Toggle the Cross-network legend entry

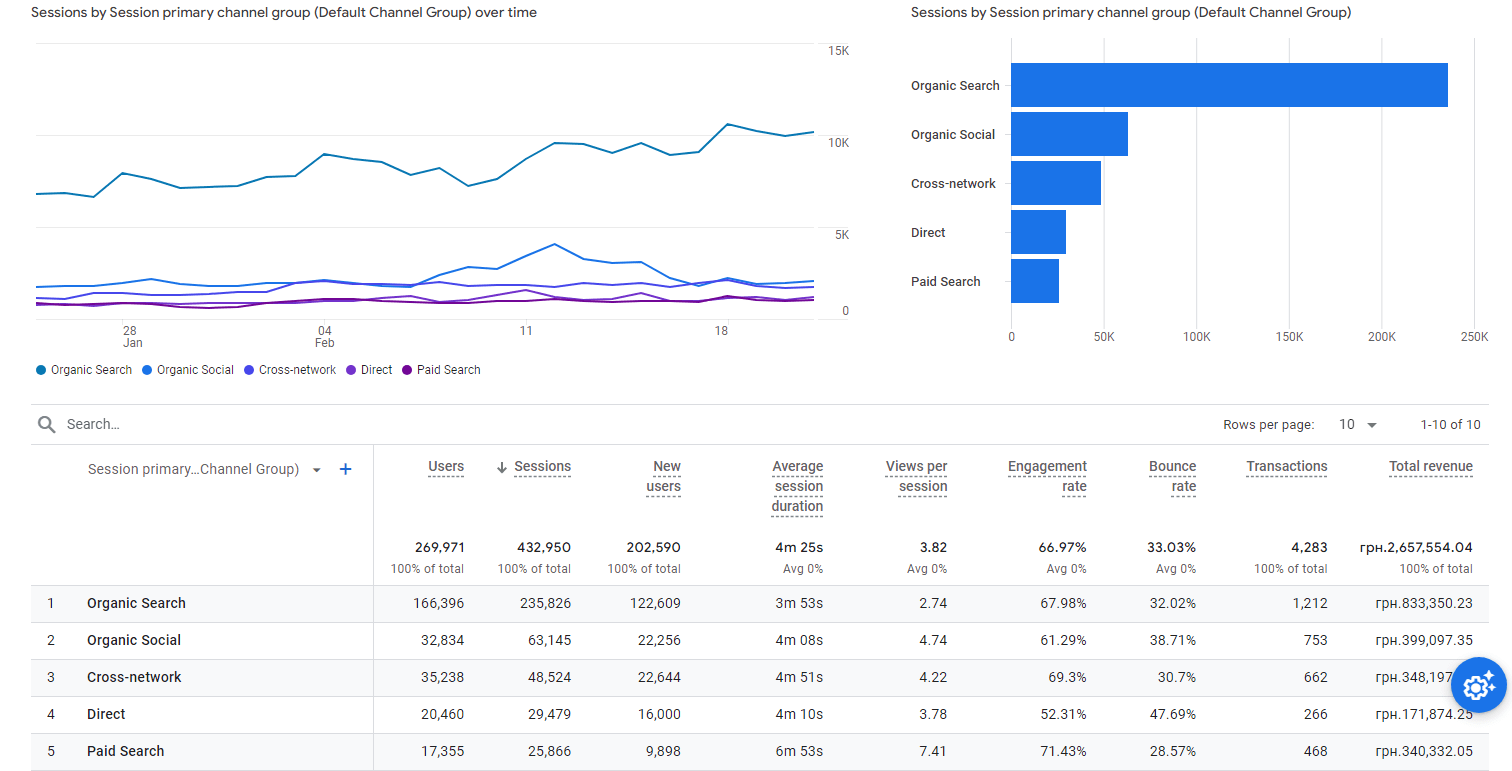tap(289, 369)
